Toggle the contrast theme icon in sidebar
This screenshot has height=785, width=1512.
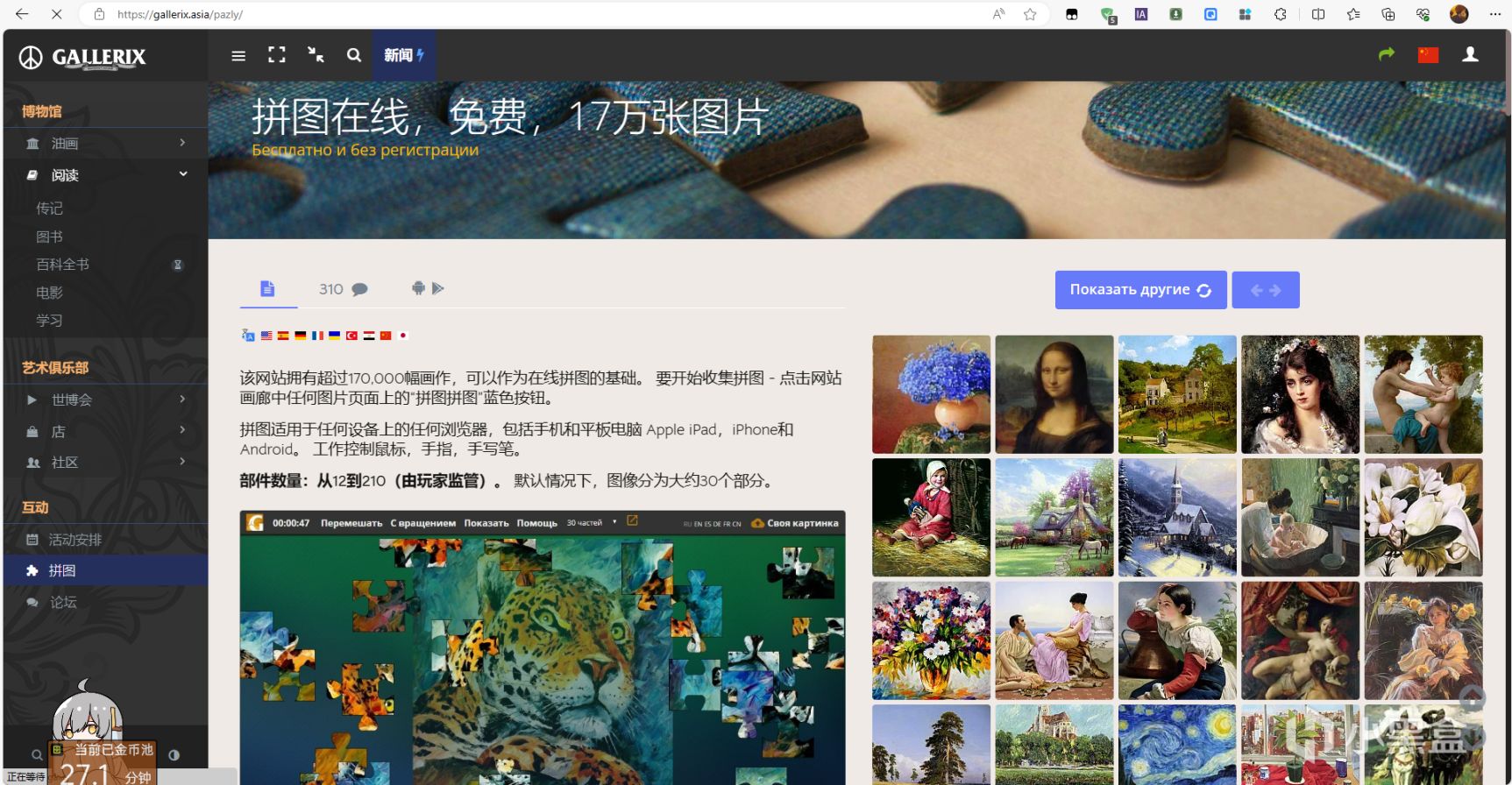pos(174,754)
